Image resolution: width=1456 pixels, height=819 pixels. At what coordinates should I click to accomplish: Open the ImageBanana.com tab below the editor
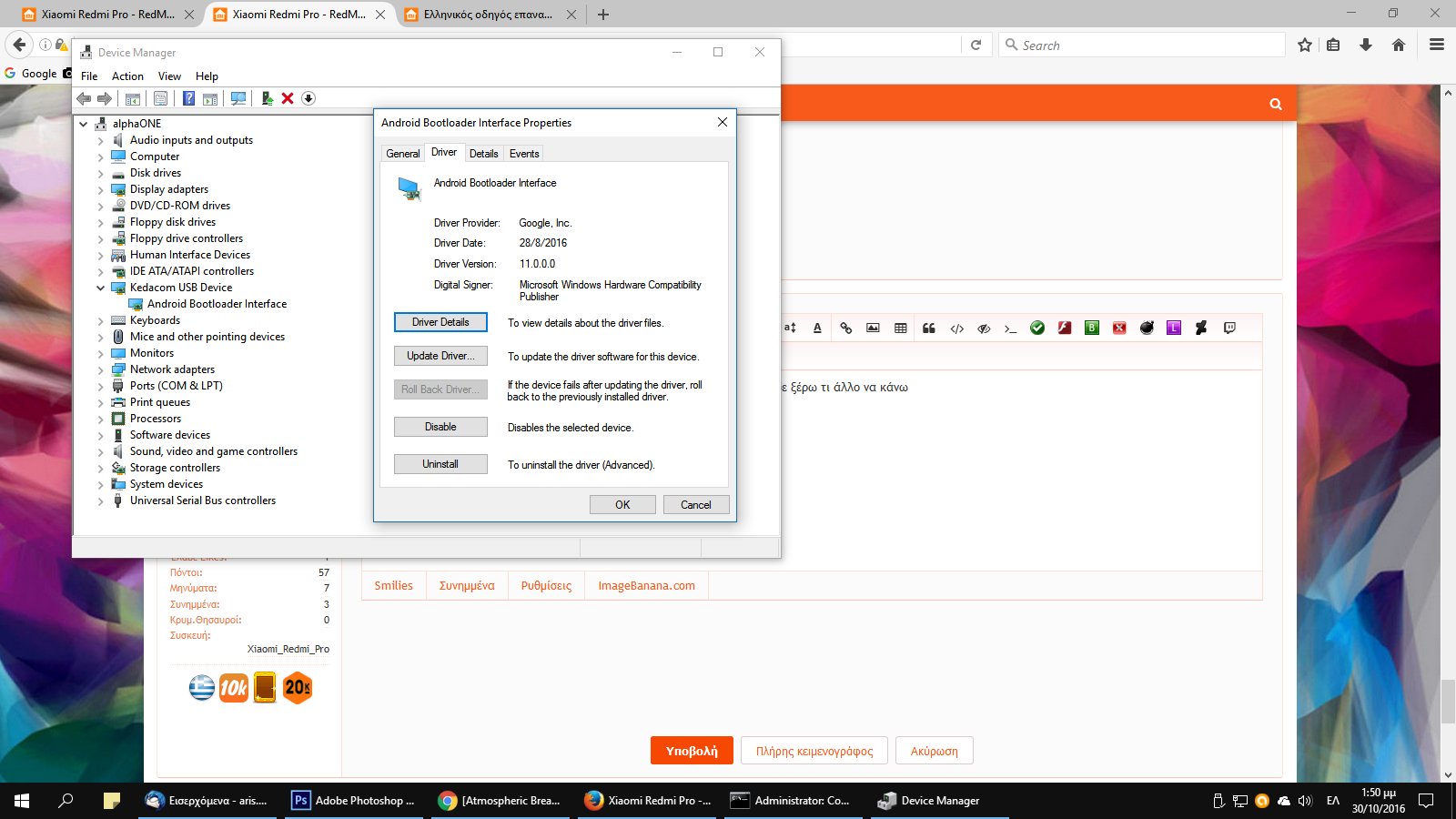coord(646,586)
